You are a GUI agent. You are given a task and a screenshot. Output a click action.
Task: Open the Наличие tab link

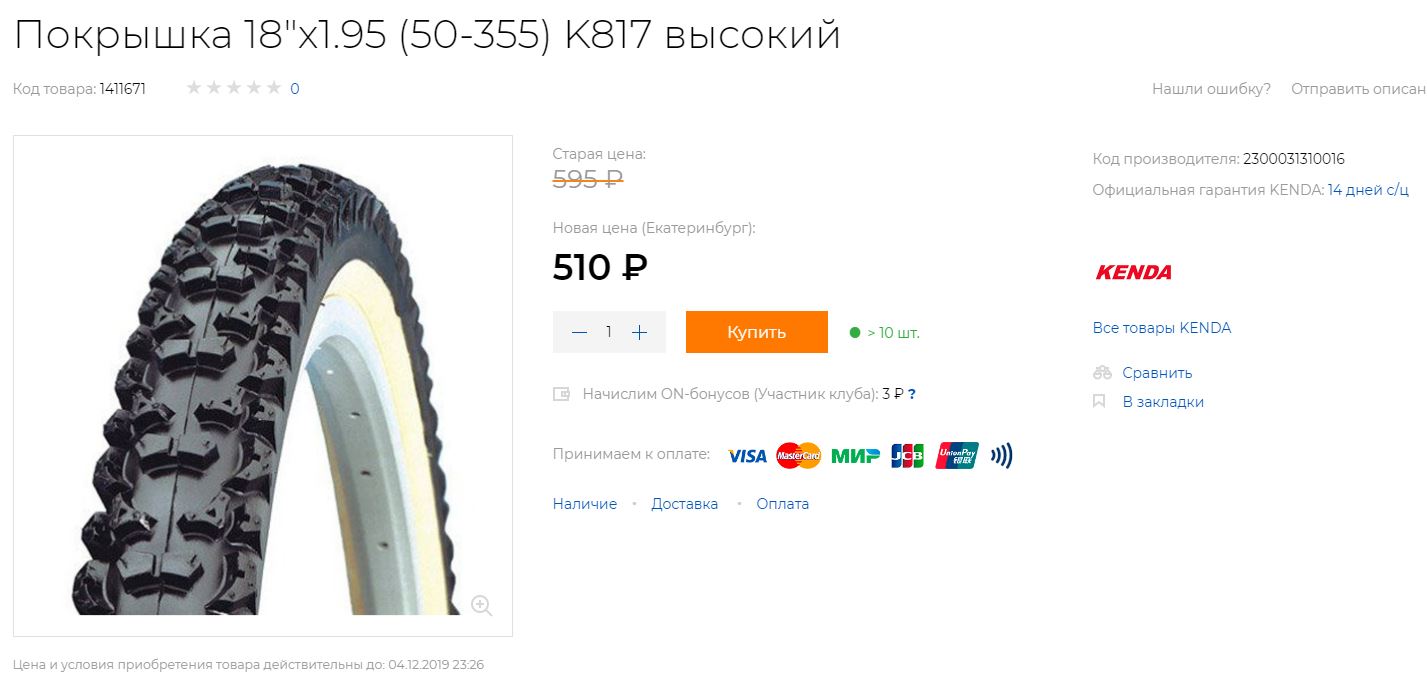tap(585, 504)
